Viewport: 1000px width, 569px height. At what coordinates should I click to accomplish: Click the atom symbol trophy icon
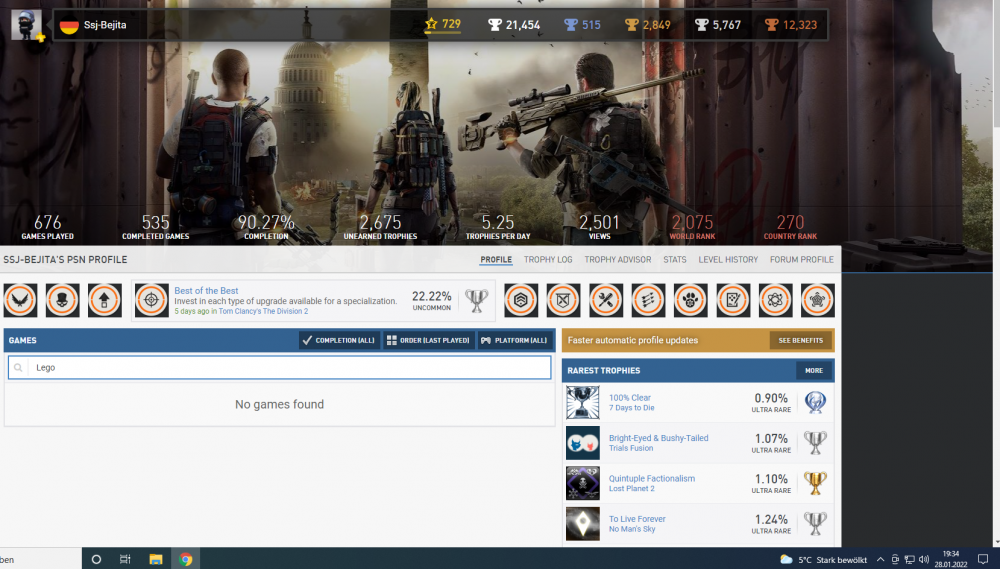click(x=775, y=300)
